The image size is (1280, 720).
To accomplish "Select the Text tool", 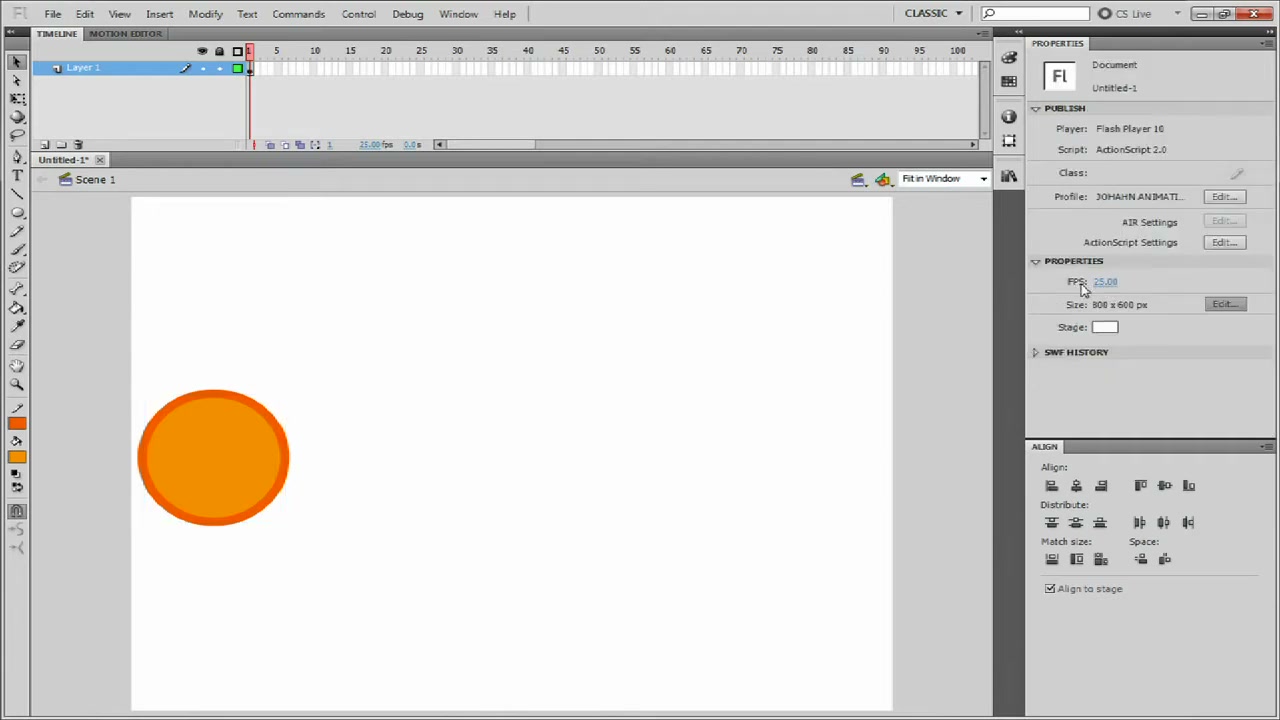I will coord(17,176).
